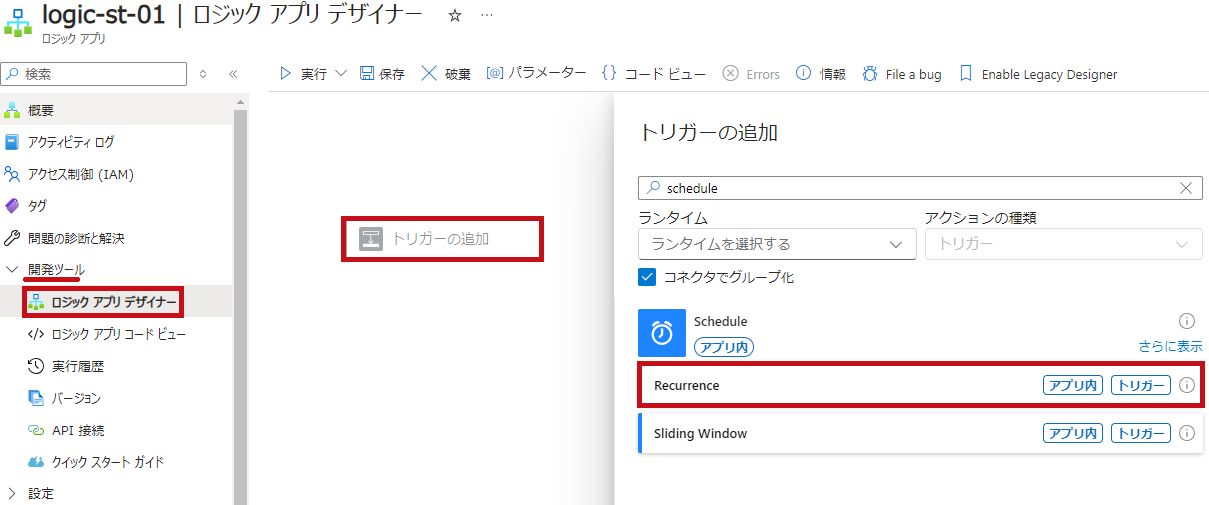Click the info icon on Sliding Window row
The width and height of the screenshot is (1209, 505).
pyautogui.click(x=1187, y=433)
